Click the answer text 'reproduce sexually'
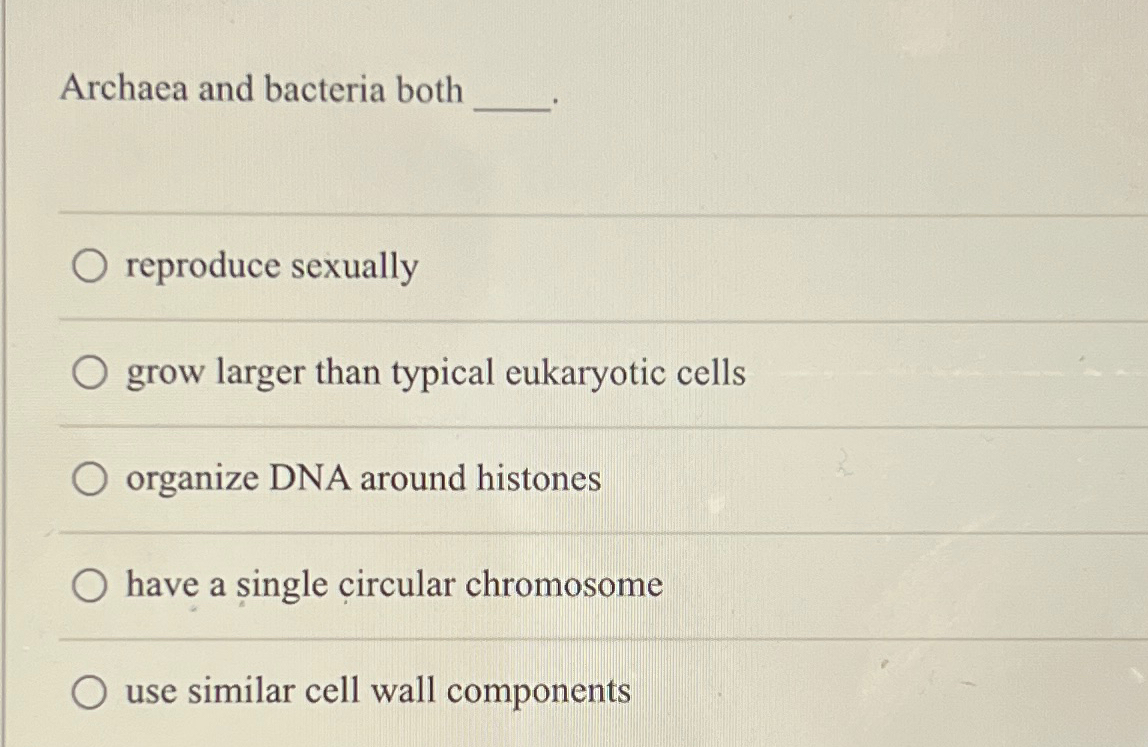 coord(270,266)
